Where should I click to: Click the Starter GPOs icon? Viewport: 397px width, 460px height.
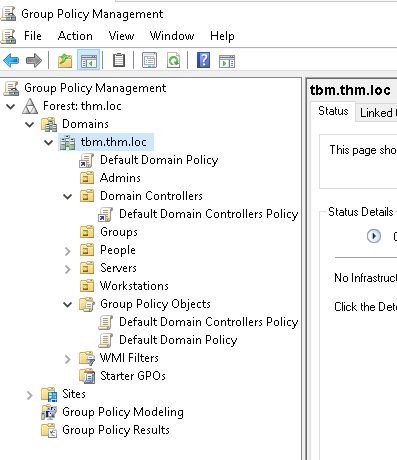(87, 376)
